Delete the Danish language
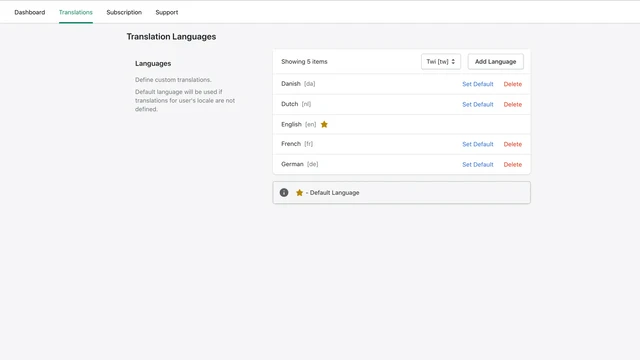Screen dimensions: 640x360 [x=513, y=84]
